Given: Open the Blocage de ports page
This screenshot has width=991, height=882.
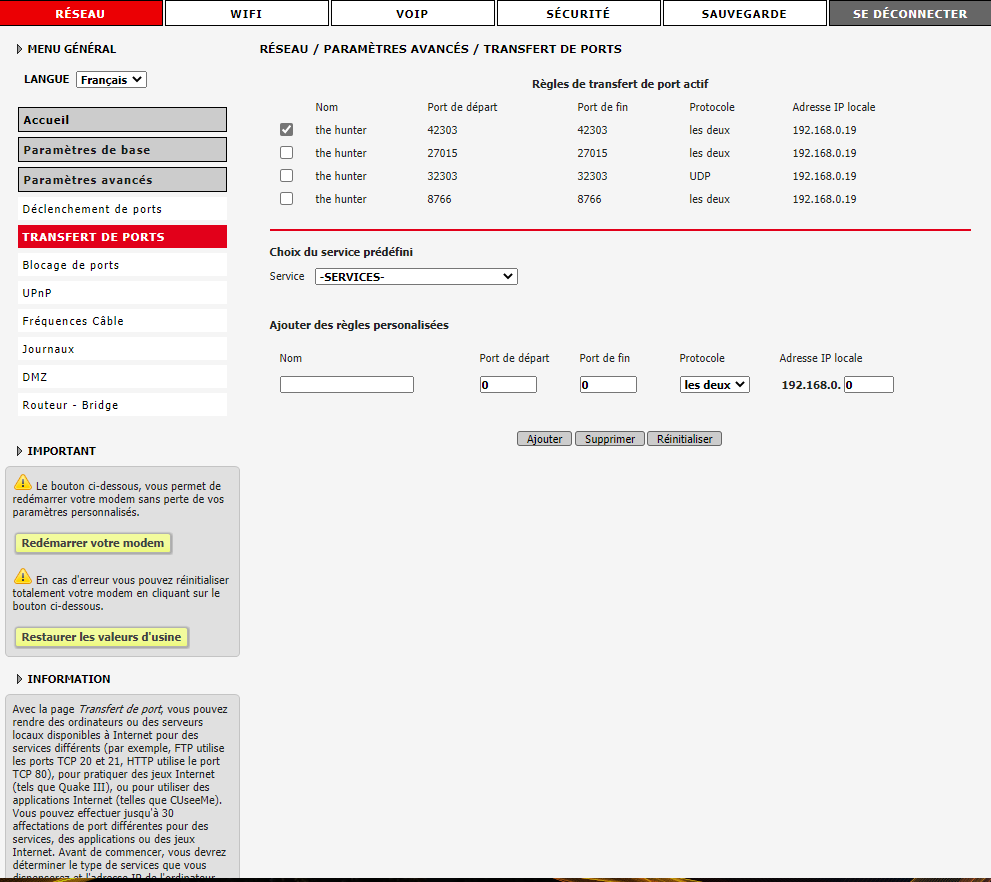Looking at the screenshot, I should tap(71, 265).
